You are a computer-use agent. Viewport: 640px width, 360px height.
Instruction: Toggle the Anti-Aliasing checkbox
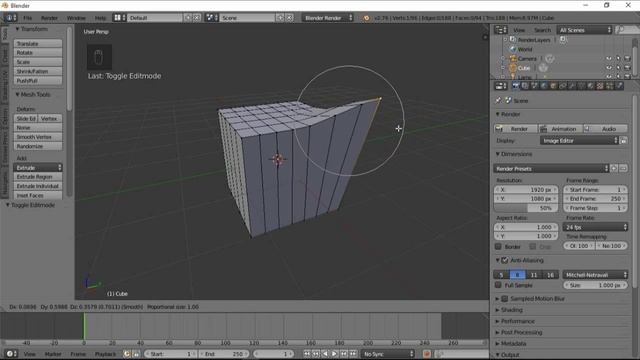(505, 260)
